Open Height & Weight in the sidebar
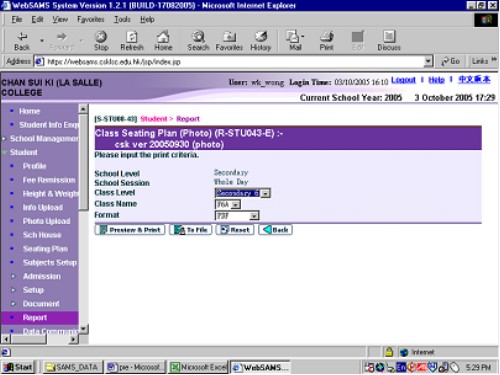 pyautogui.click(x=50, y=194)
